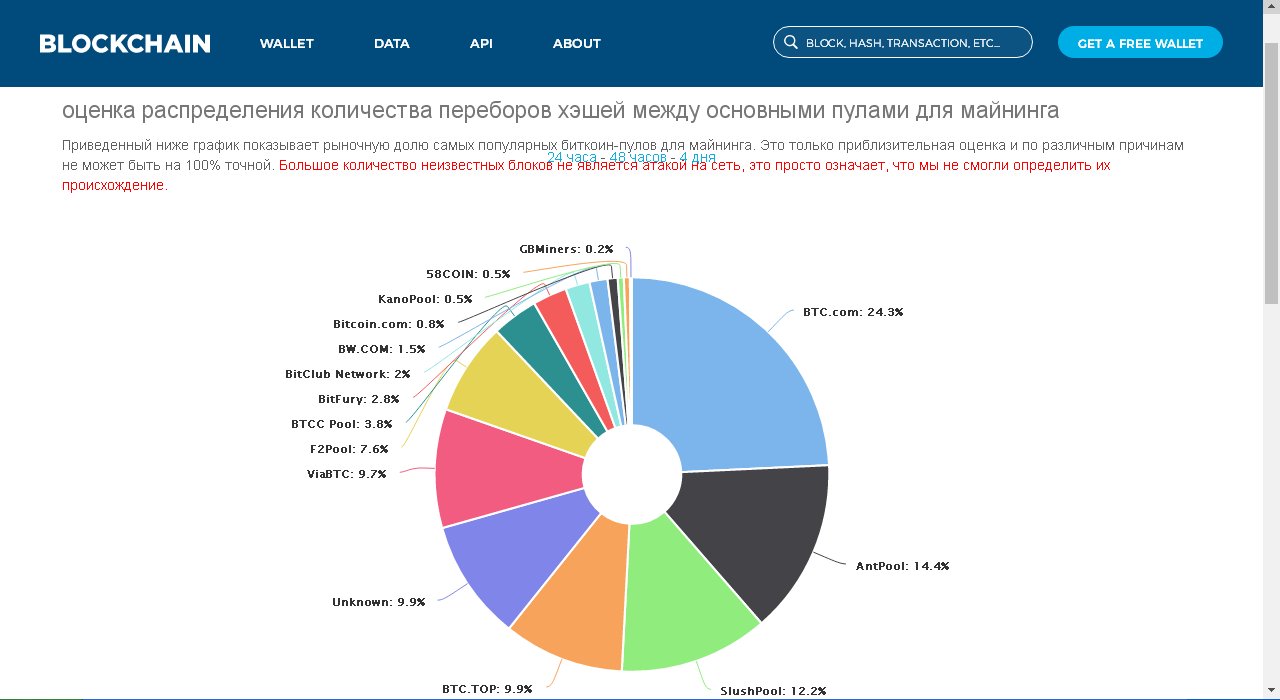1280x700 pixels.
Task: Click the BTC.TOP: 9.9% label
Action: pyautogui.click(x=487, y=689)
